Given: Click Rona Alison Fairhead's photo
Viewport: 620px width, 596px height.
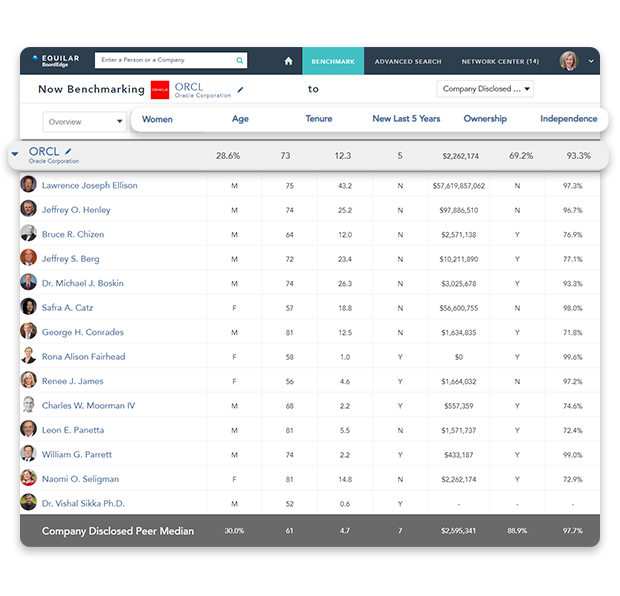Looking at the screenshot, I should click(x=28, y=355).
